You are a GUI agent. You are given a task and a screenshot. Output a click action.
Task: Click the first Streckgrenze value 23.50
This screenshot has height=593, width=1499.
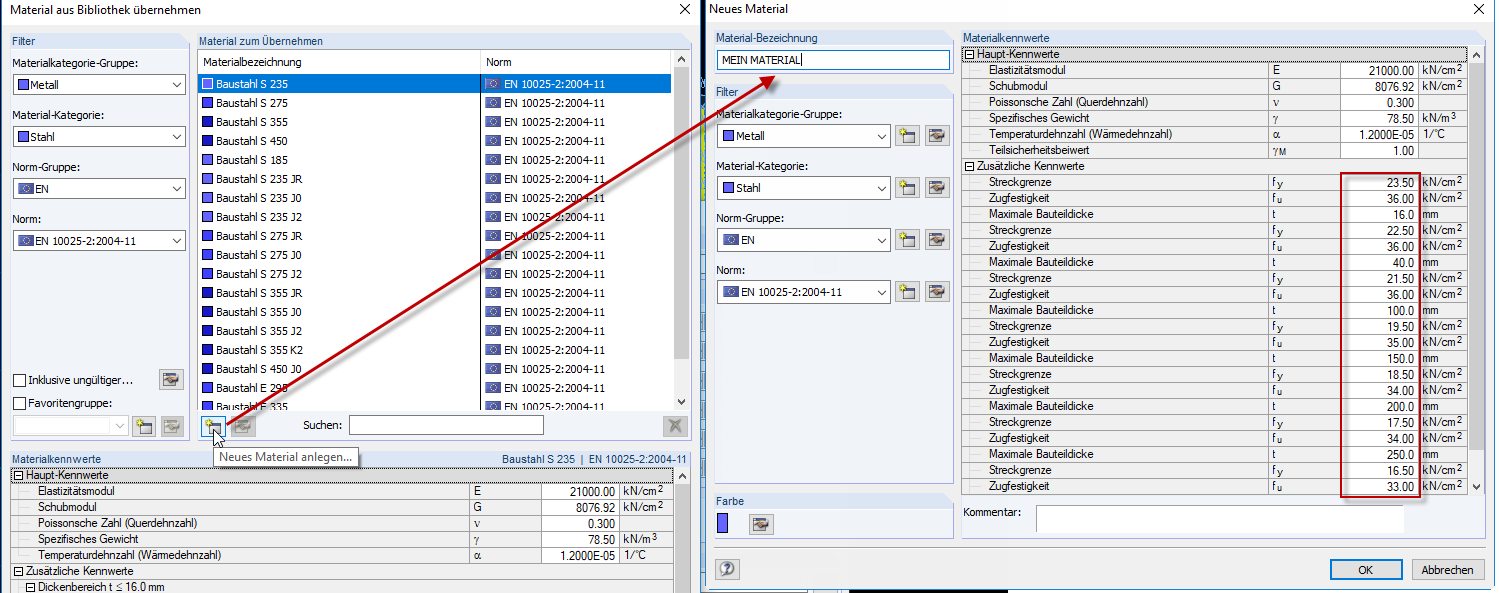click(x=1380, y=182)
